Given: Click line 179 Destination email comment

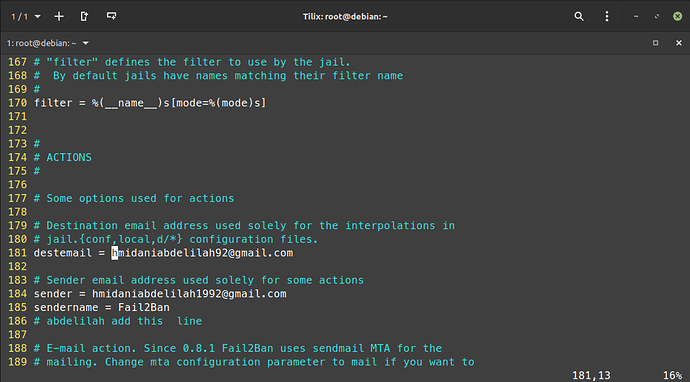Looking at the screenshot, I should pyautogui.click(x=244, y=226).
